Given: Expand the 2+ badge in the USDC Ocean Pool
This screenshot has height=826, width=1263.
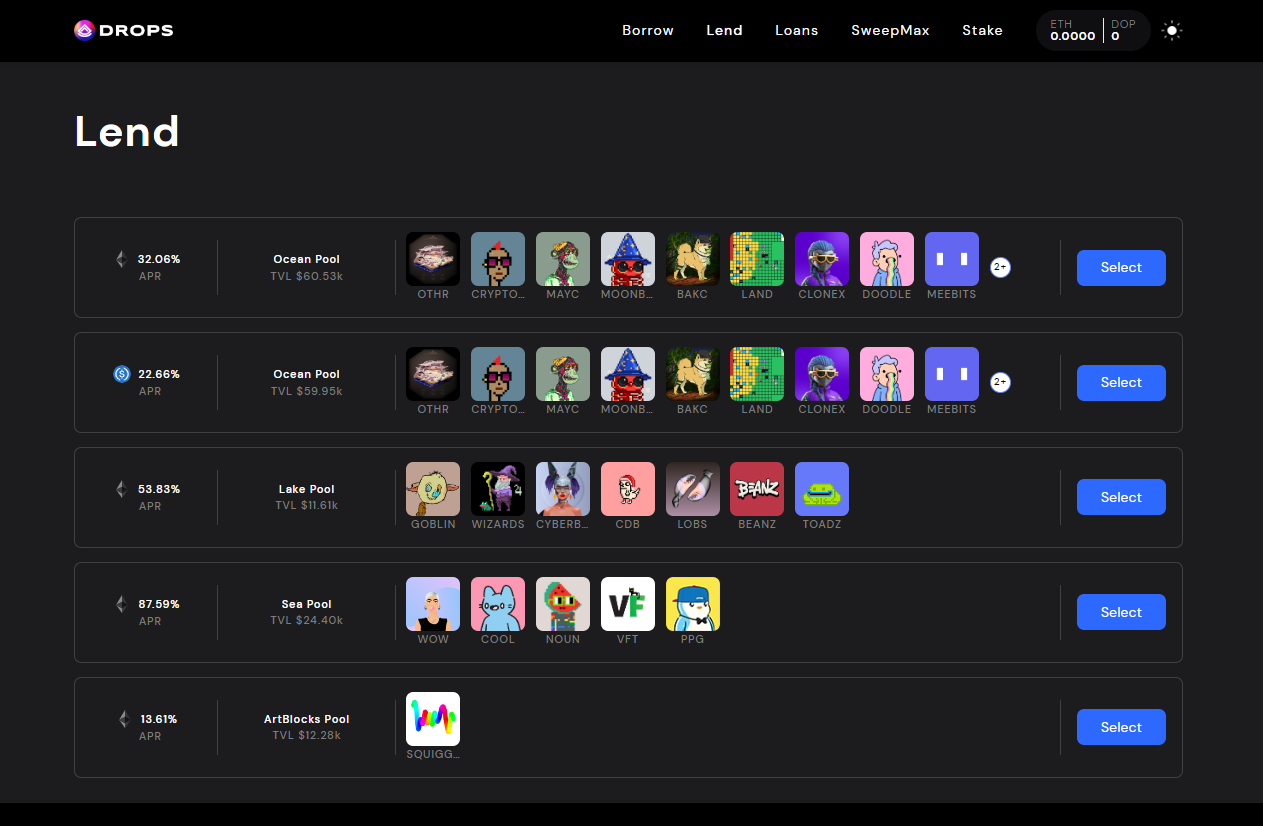Looking at the screenshot, I should pyautogui.click(x=999, y=382).
